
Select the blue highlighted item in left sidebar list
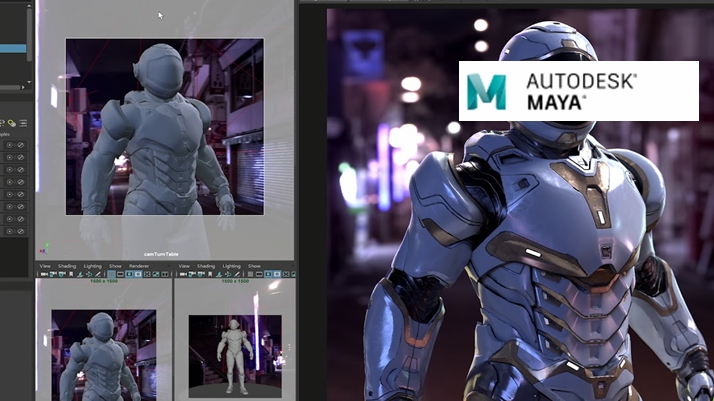[13, 48]
